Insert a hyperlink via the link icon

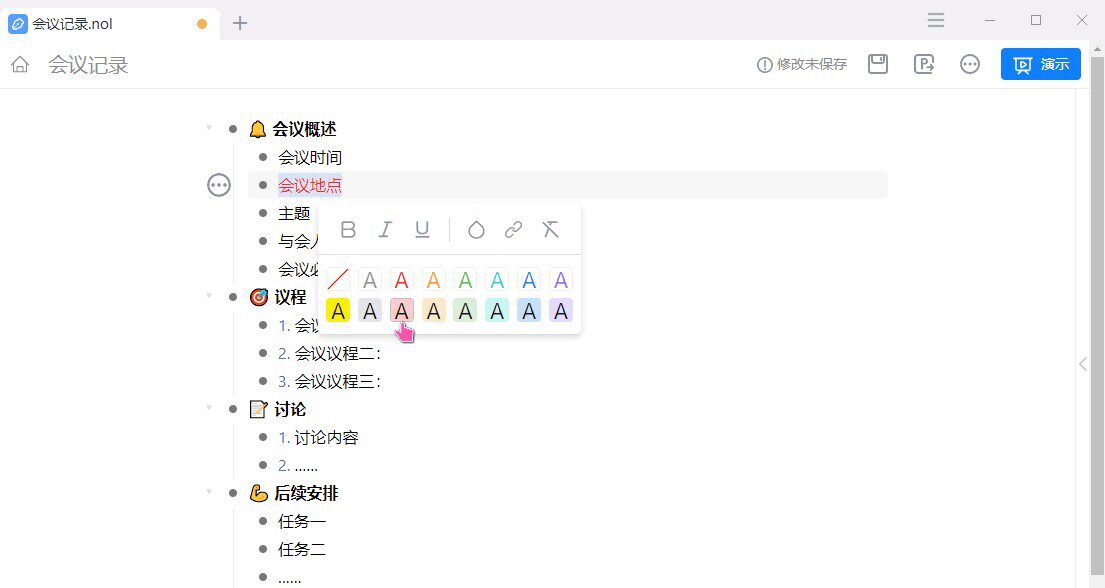(513, 230)
